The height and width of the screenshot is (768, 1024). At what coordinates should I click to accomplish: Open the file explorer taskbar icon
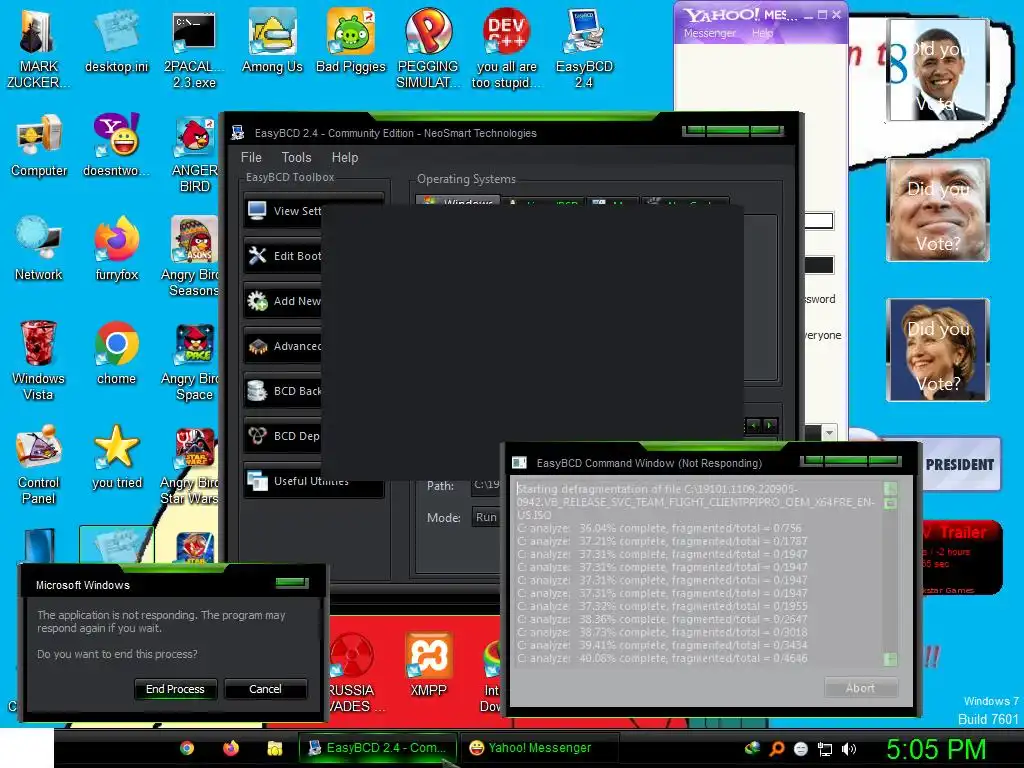[275, 748]
